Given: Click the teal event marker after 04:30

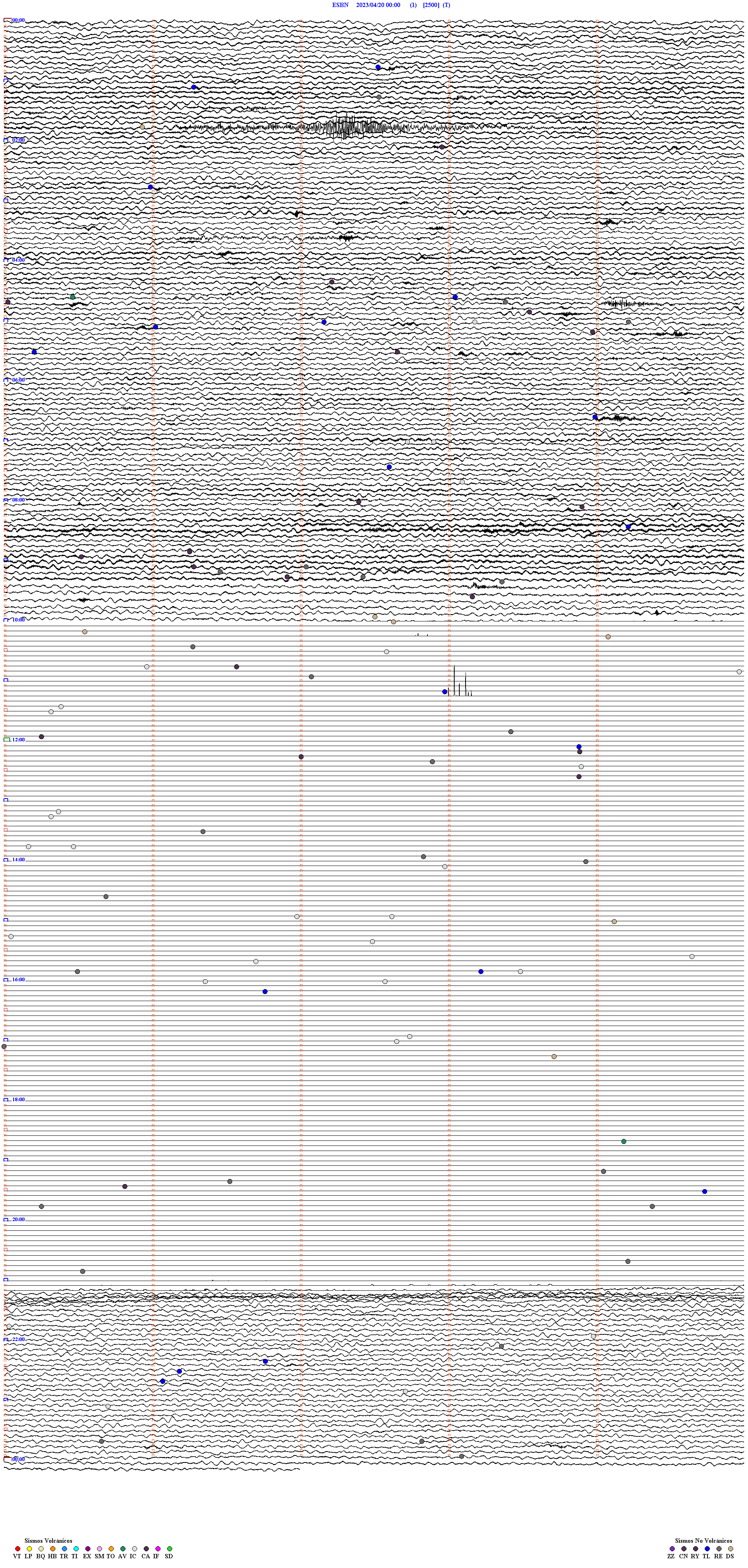Looking at the screenshot, I should point(72,297).
